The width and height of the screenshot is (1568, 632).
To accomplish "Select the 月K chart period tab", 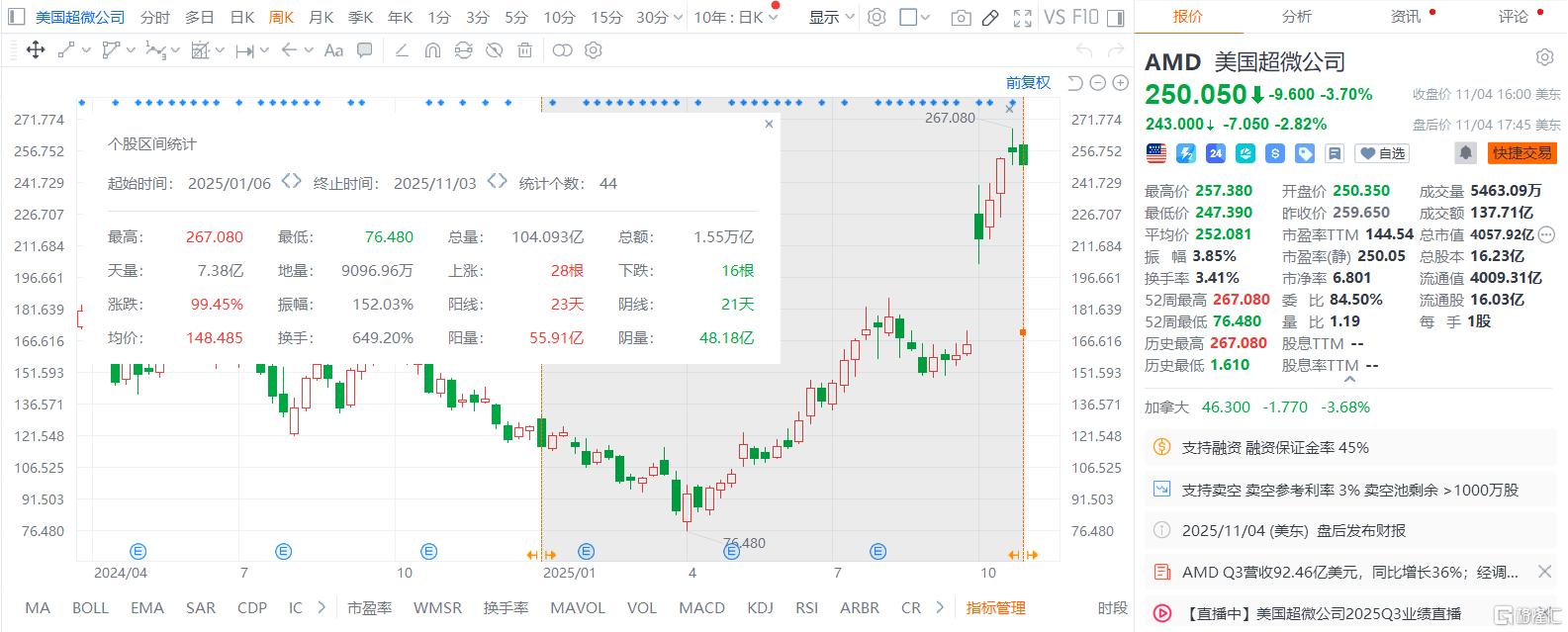I will 321,18.
